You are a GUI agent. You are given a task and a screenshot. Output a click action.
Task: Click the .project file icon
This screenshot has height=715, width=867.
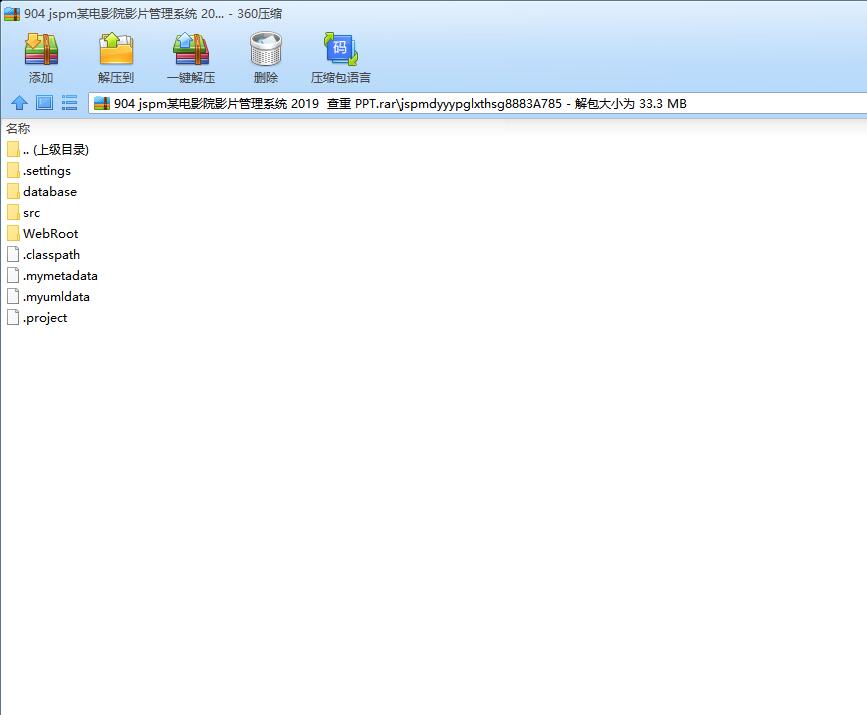(13, 317)
